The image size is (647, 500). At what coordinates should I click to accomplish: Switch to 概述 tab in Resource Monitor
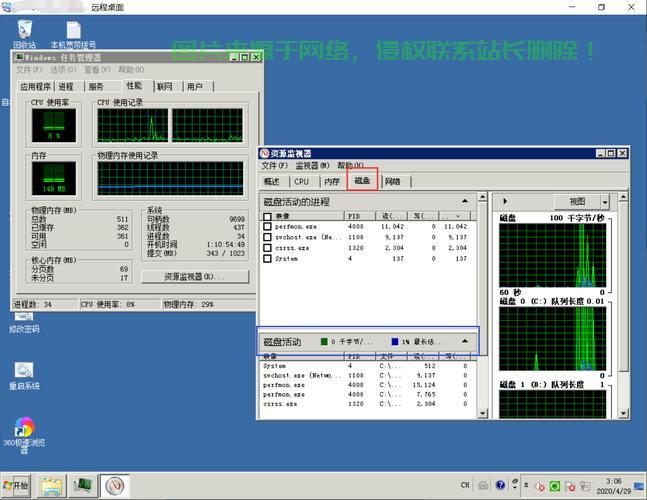tap(272, 182)
